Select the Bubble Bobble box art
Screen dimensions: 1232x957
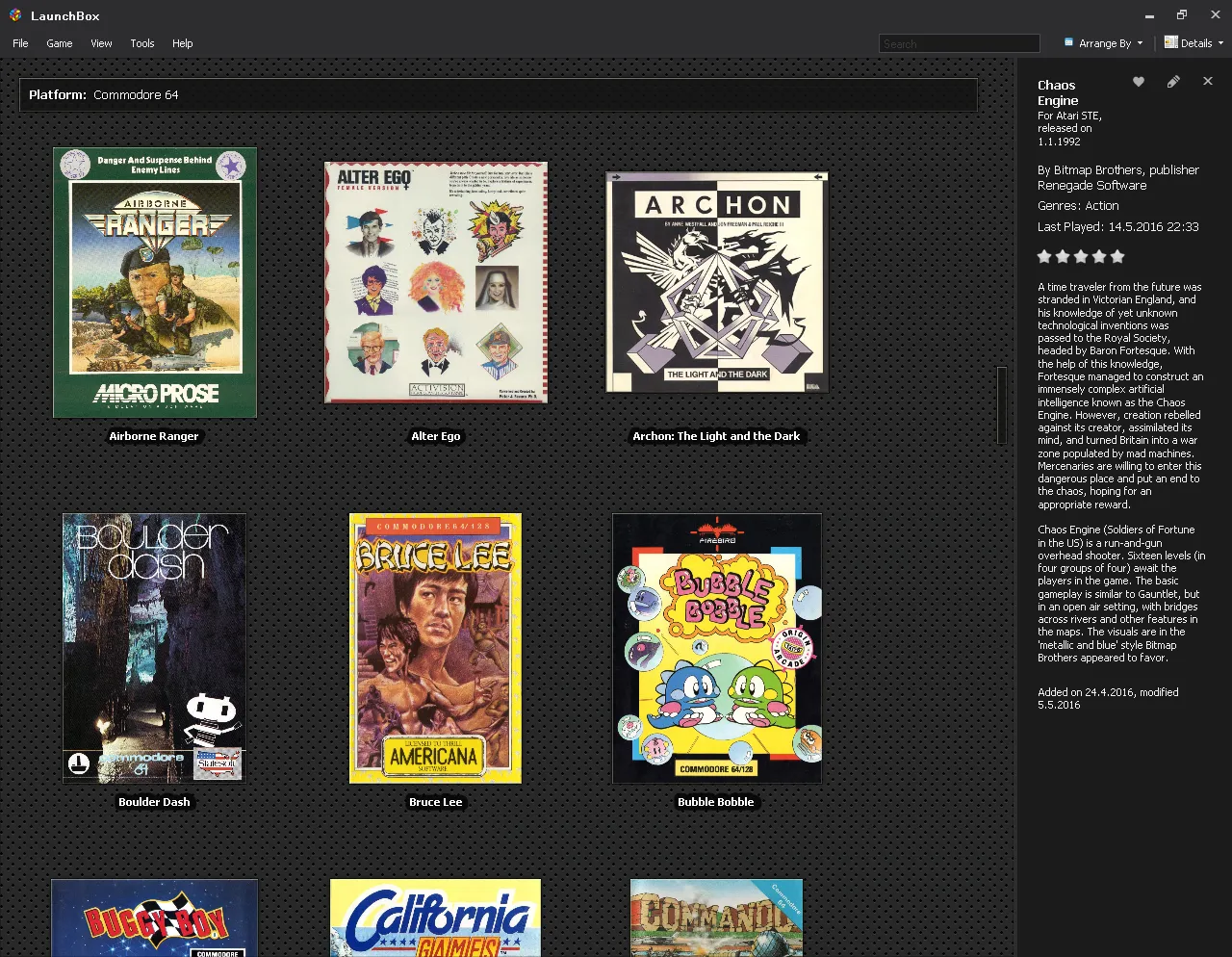coord(717,648)
